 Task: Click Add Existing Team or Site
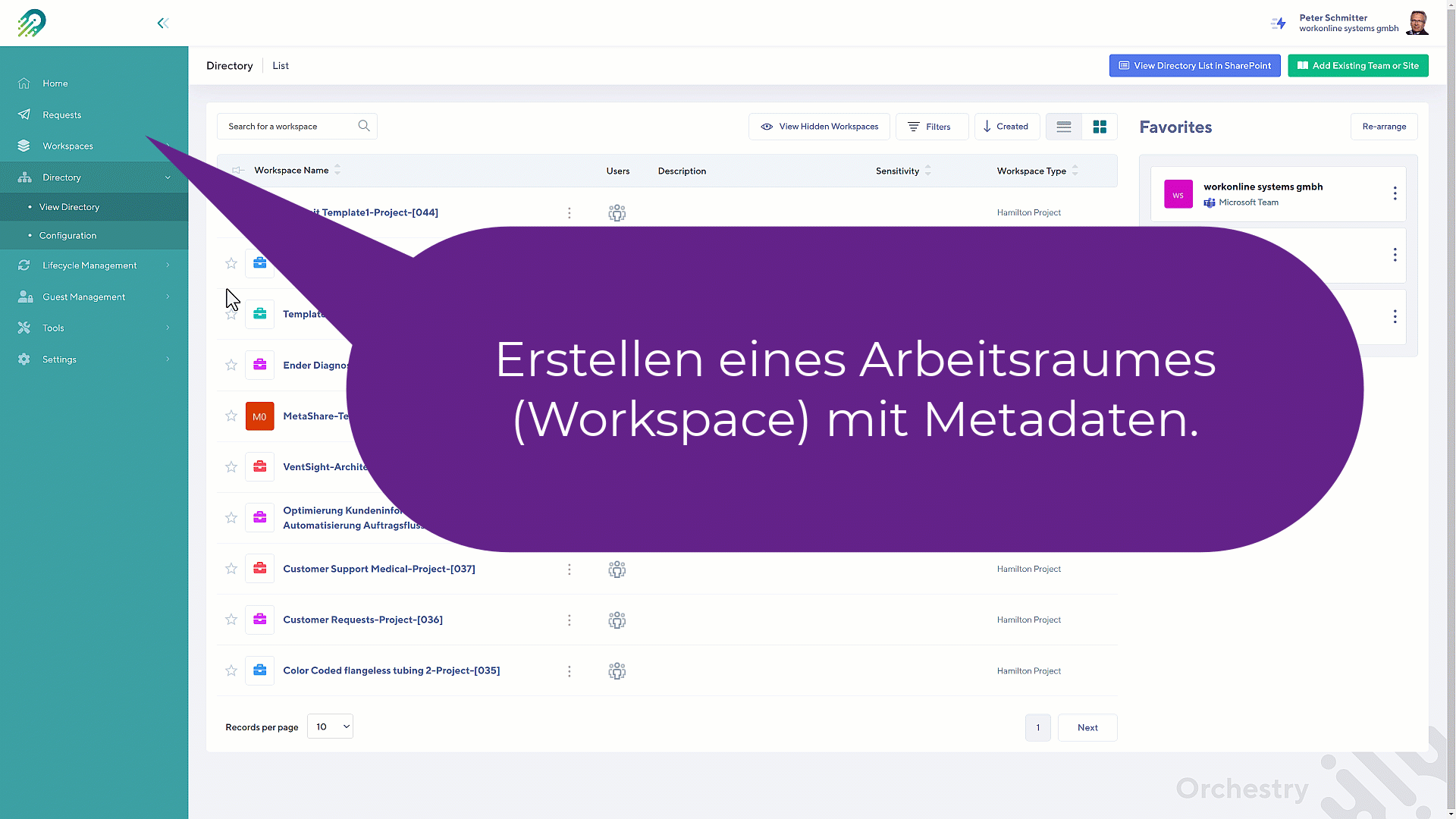click(1357, 65)
